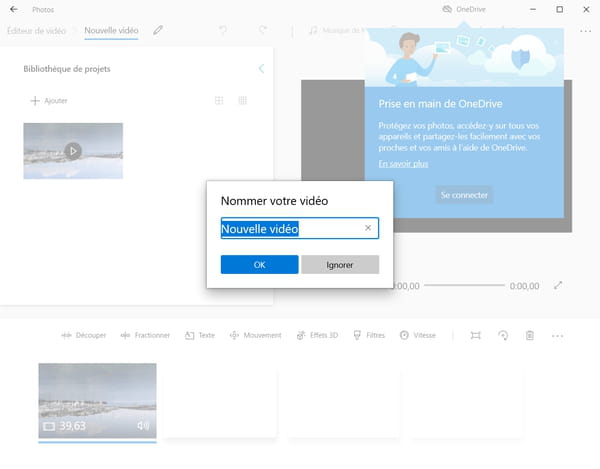Image resolution: width=600 pixels, height=469 pixels.
Task: Open the storyboard more options menu
Action: click(557, 336)
